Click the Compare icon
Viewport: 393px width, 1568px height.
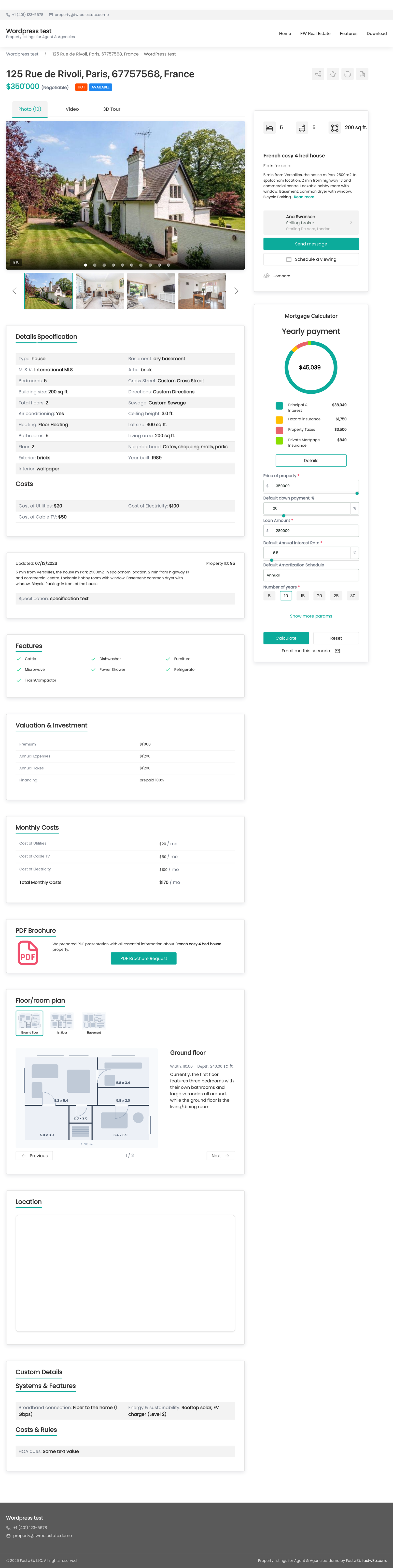[266, 276]
